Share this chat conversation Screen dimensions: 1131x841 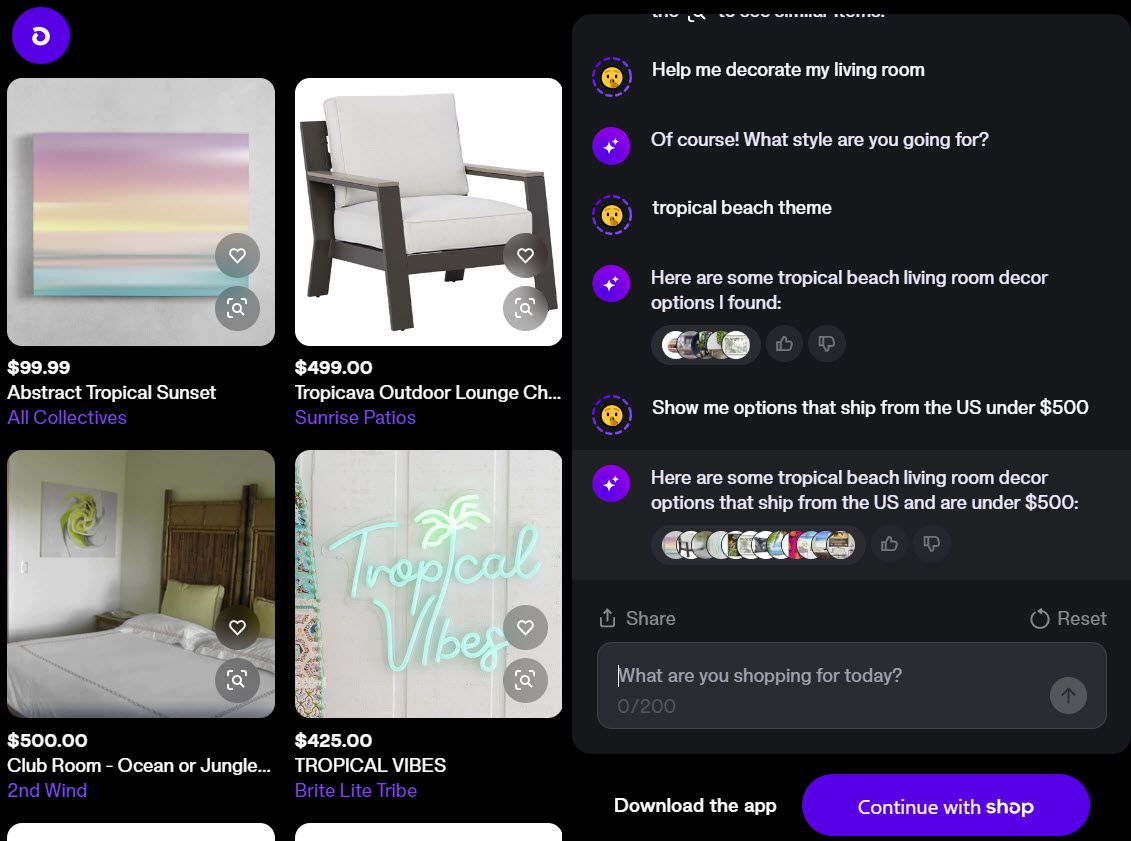(637, 618)
